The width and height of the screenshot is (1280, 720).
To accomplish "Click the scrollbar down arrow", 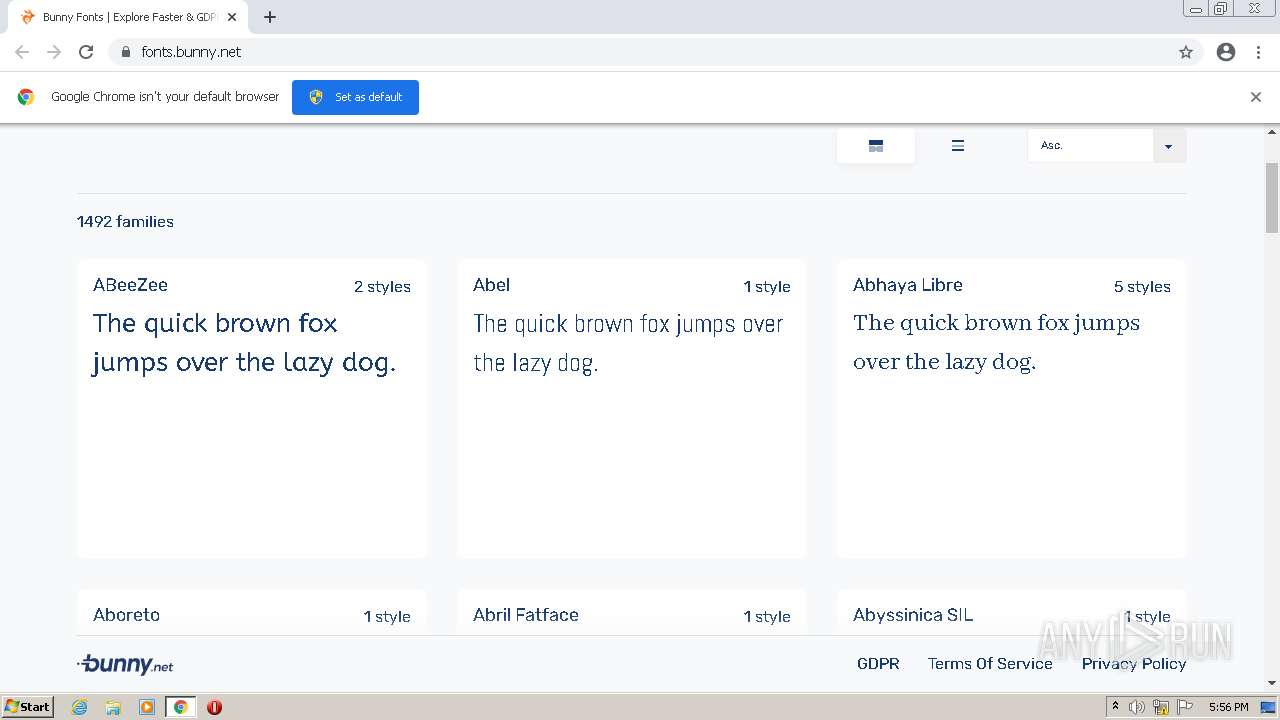I will coord(1272,683).
